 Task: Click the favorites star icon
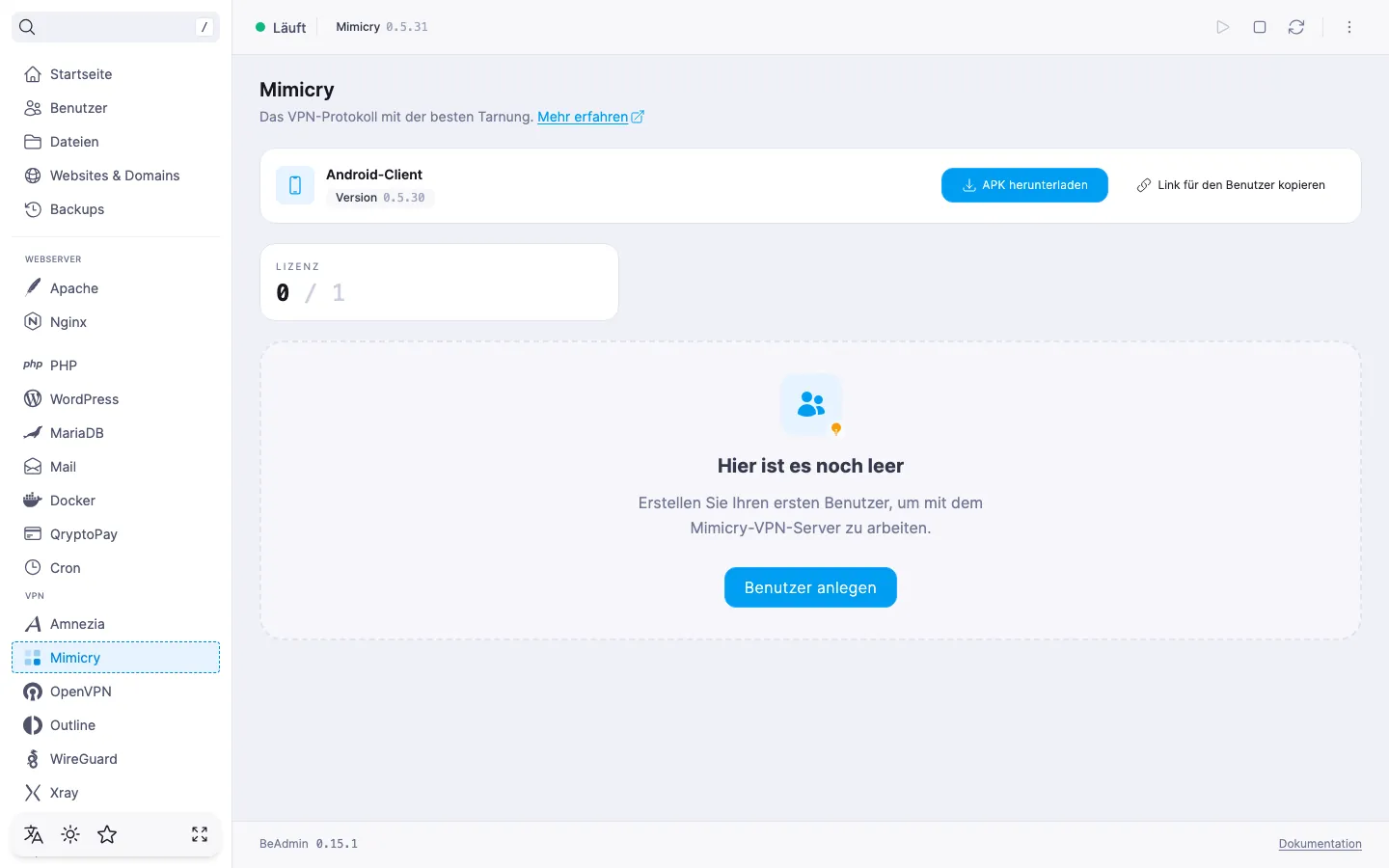107,835
